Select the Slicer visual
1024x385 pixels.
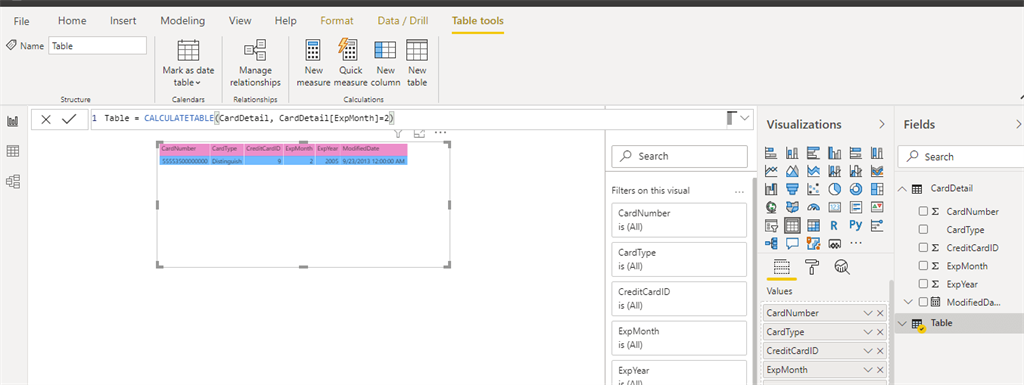point(771,226)
